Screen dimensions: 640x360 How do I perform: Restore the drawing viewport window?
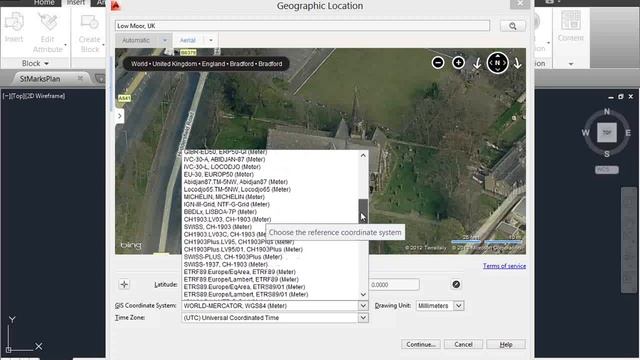tap(620, 97)
